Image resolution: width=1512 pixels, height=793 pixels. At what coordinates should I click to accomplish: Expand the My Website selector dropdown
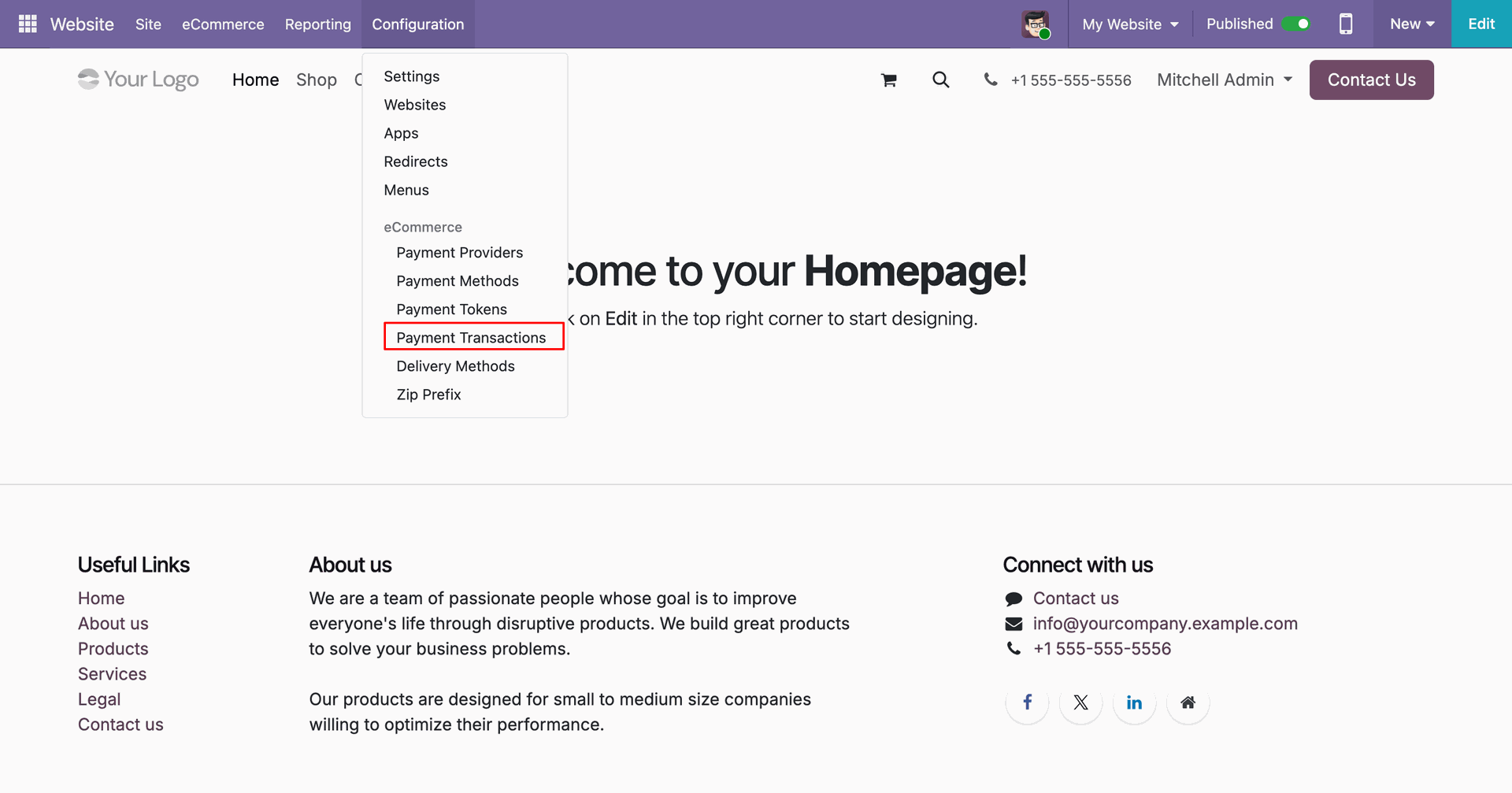click(1130, 24)
